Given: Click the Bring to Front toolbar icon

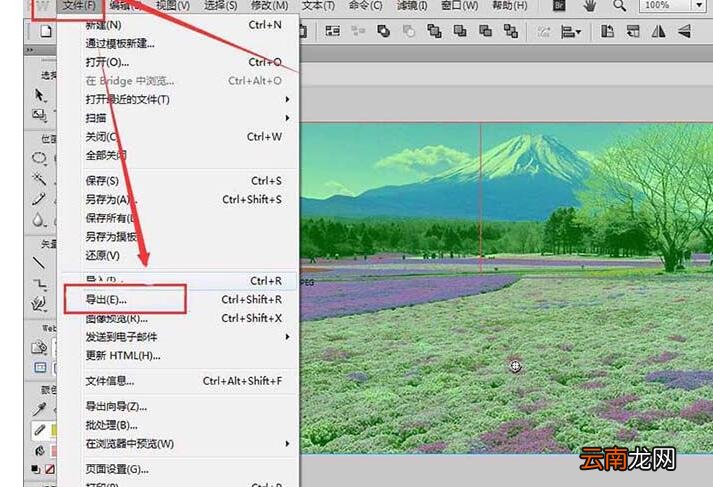Looking at the screenshot, I should (434, 31).
